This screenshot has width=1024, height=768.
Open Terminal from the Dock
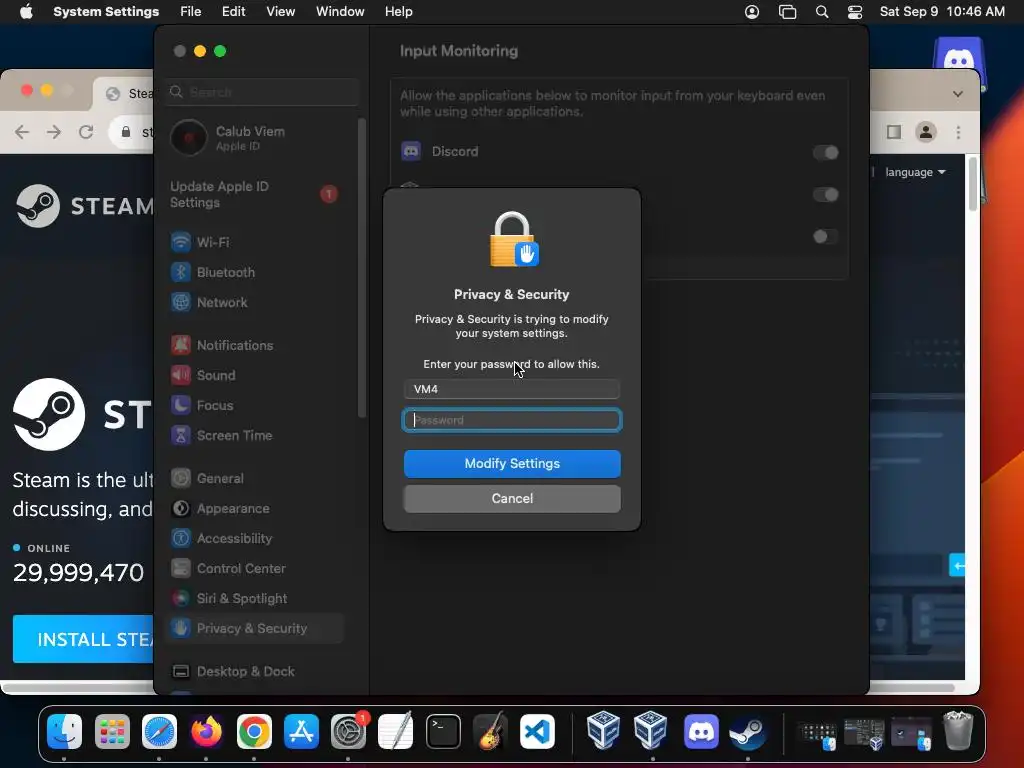(x=443, y=731)
